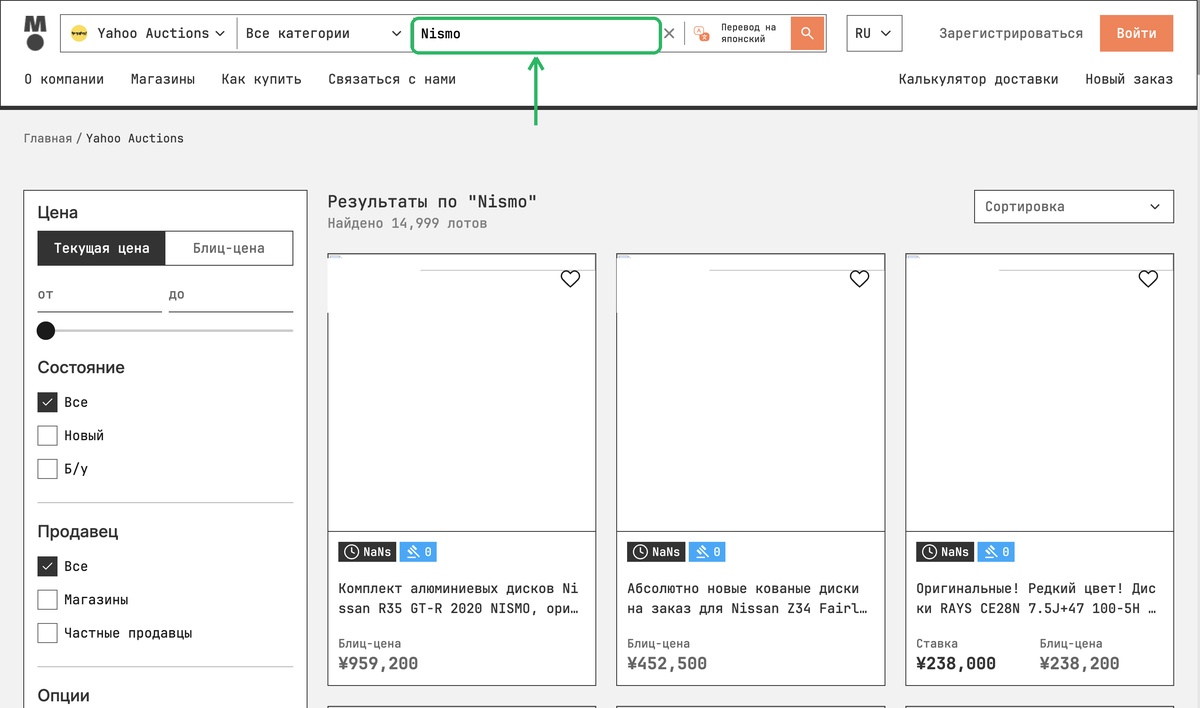Screen dimensions: 1200x708
Task: Favorite the Nissan R35 GT-R lot heart
Action: 570,279
